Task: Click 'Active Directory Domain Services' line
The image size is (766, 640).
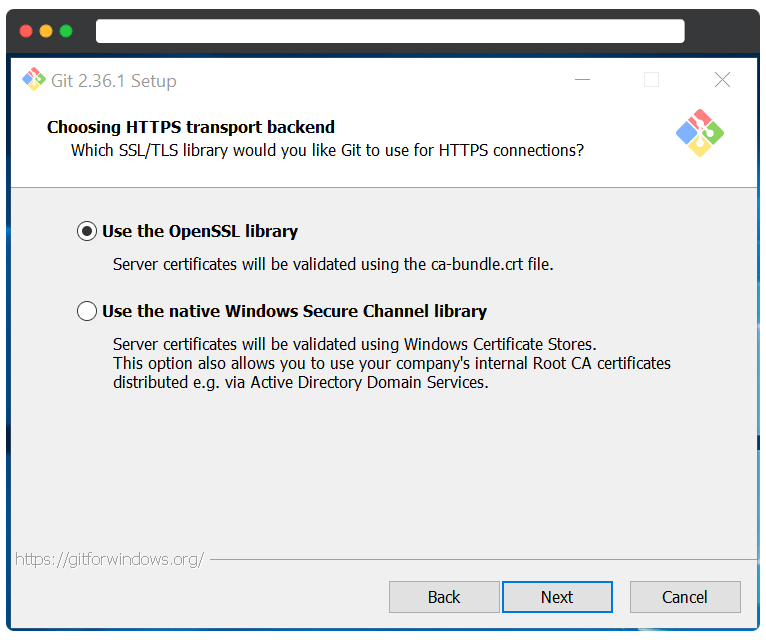Action: [300, 383]
